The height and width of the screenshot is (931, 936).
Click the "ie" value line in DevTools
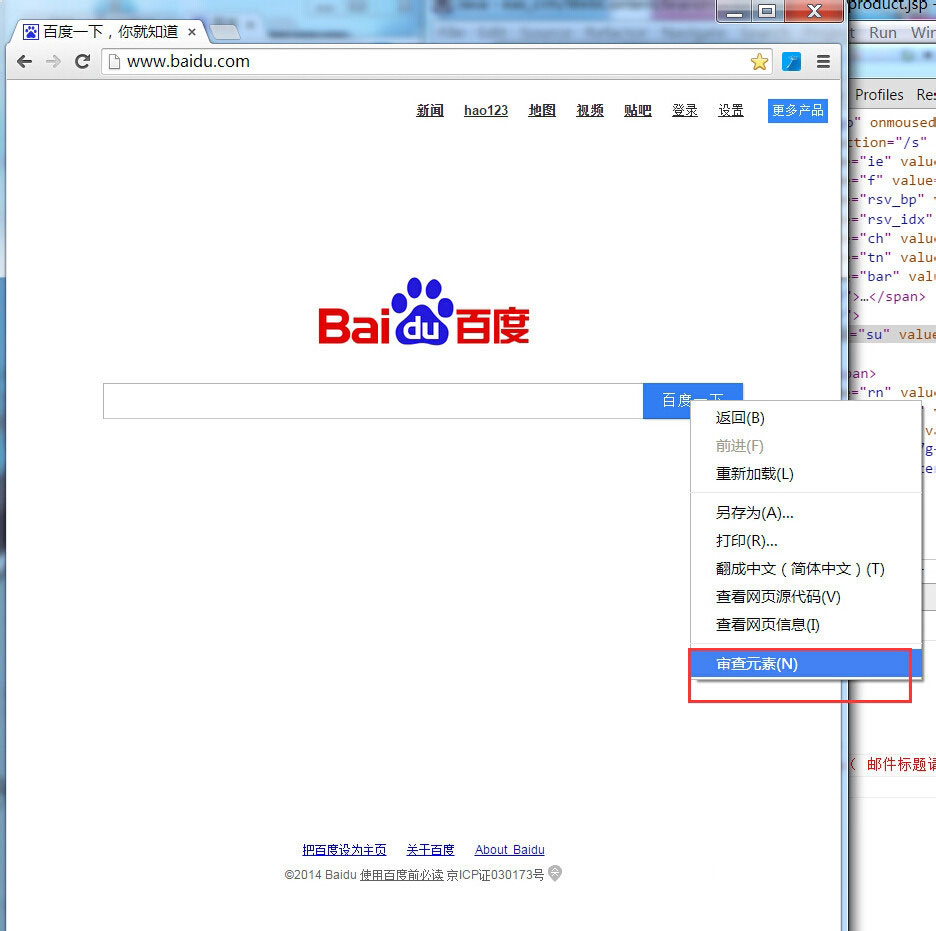pos(893,162)
